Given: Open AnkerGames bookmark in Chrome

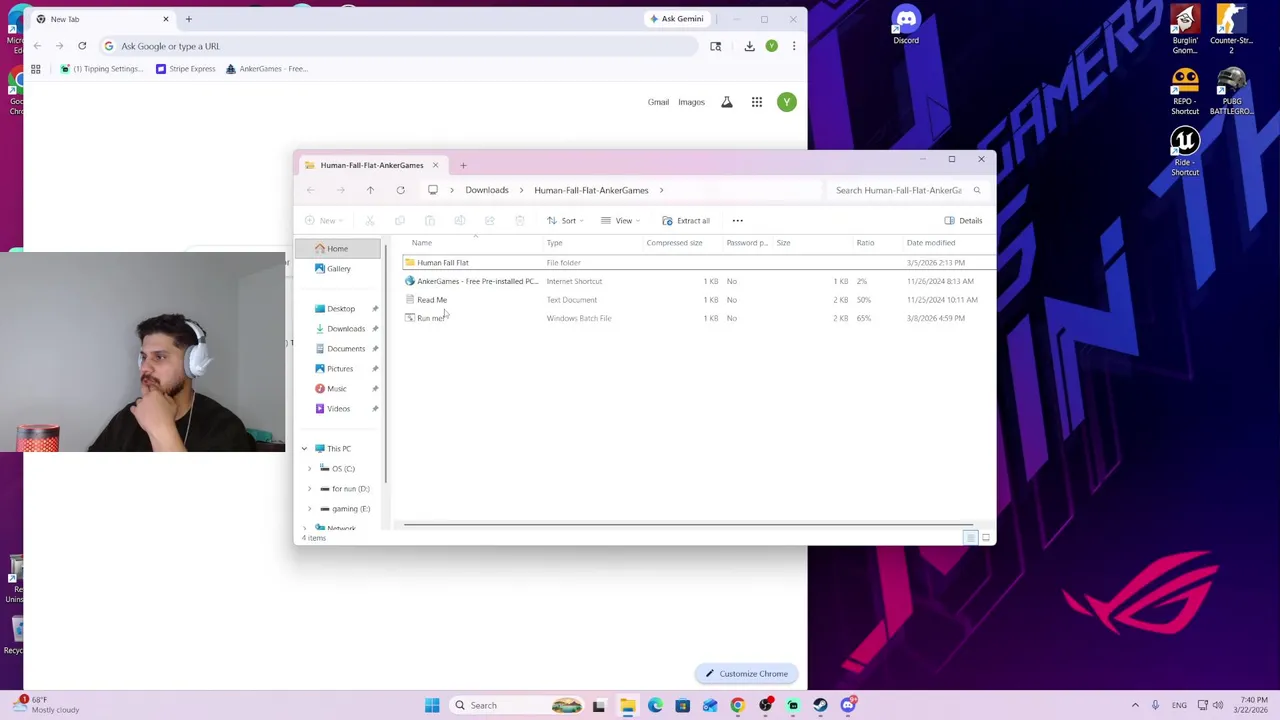Looking at the screenshot, I should click(267, 69).
